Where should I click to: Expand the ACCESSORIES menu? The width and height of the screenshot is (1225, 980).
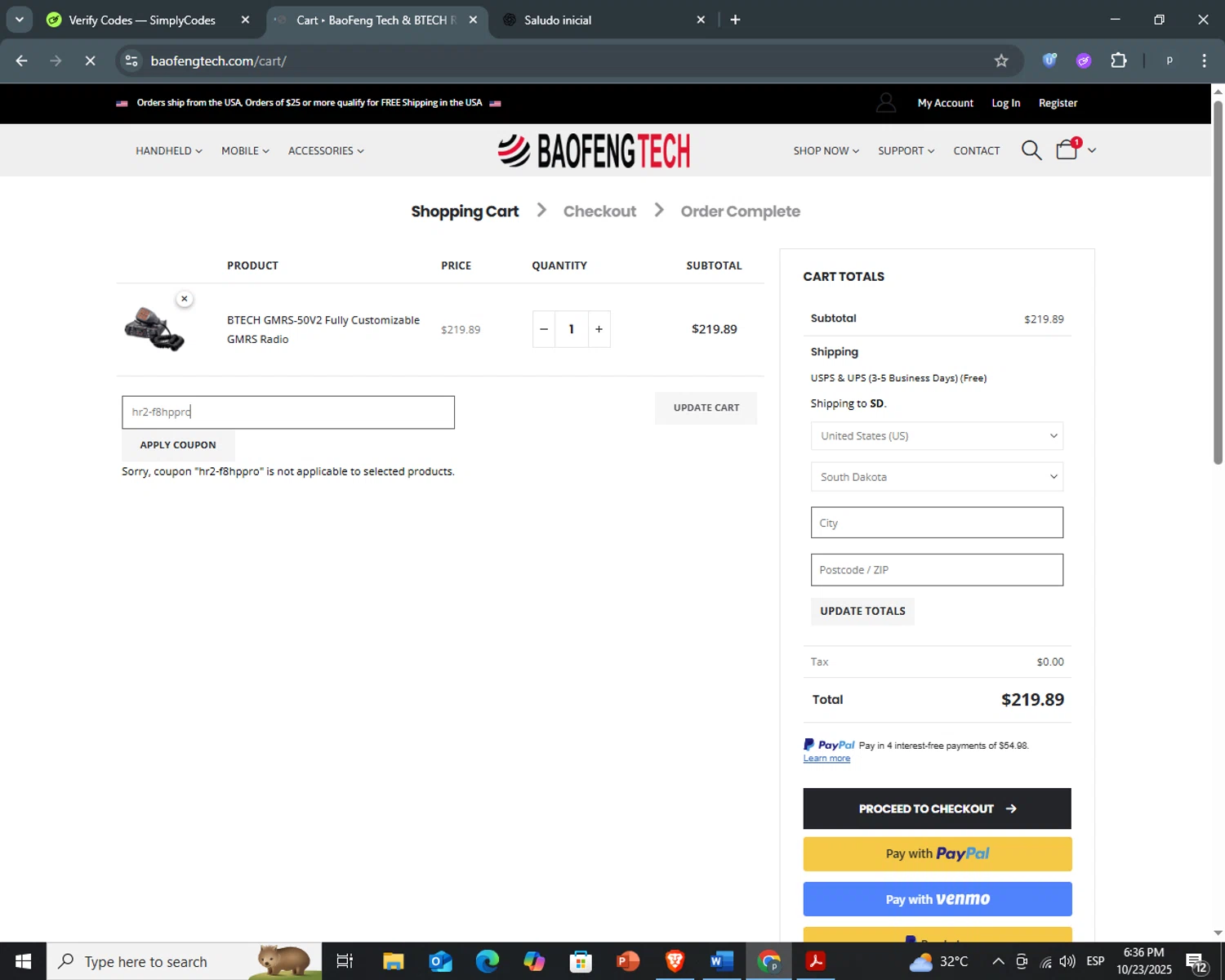coord(326,150)
